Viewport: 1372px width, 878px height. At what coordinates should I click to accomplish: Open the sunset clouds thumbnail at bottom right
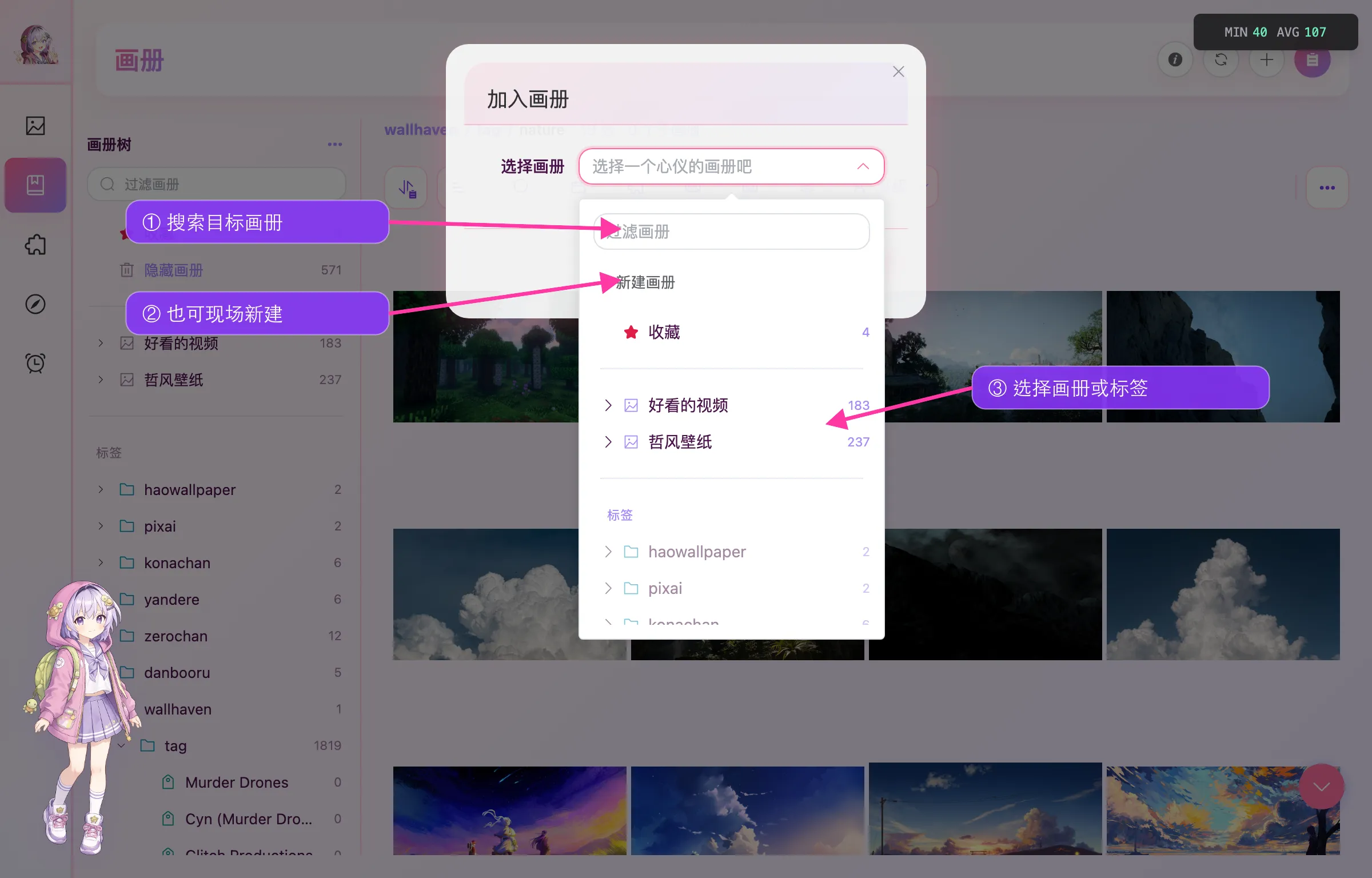pyautogui.click(x=1223, y=809)
